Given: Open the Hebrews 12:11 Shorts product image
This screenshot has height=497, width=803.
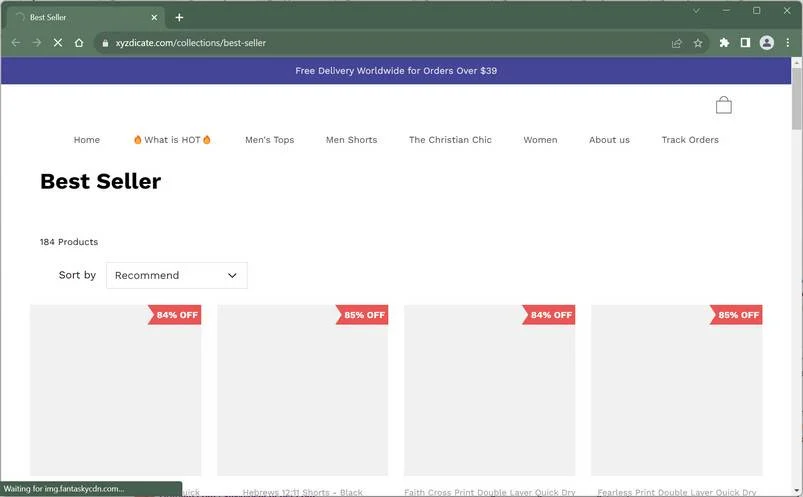Looking at the screenshot, I should click(303, 390).
